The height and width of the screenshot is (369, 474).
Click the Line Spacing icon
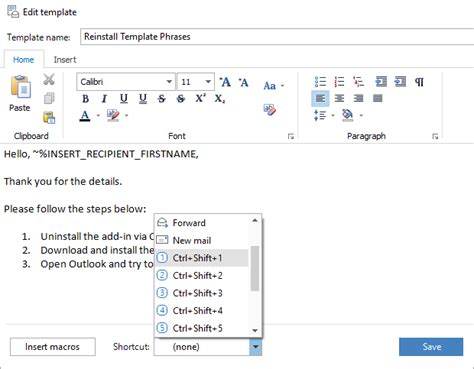pos(320,115)
